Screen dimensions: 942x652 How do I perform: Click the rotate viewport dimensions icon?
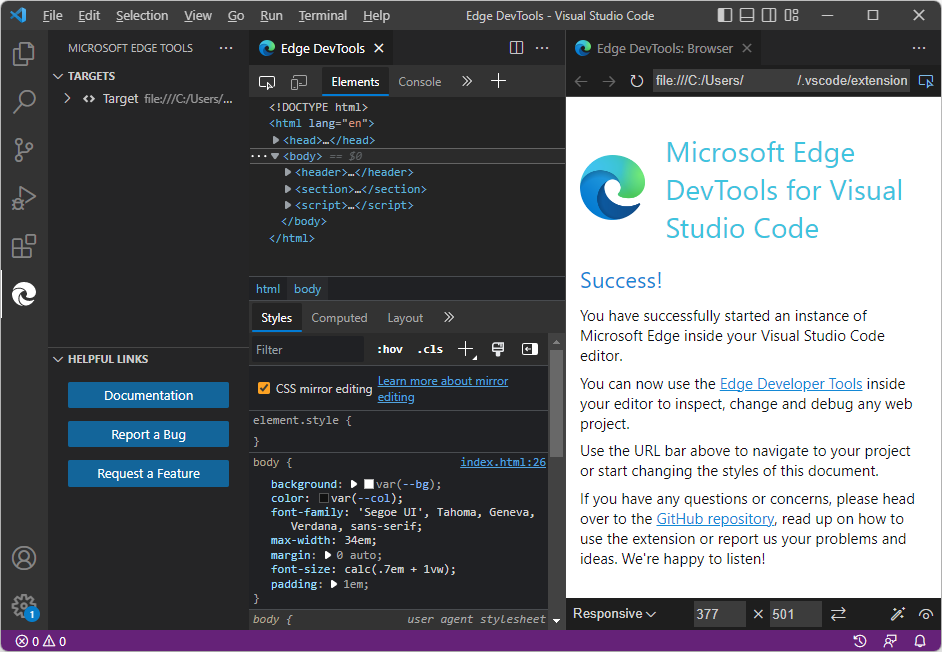click(838, 613)
